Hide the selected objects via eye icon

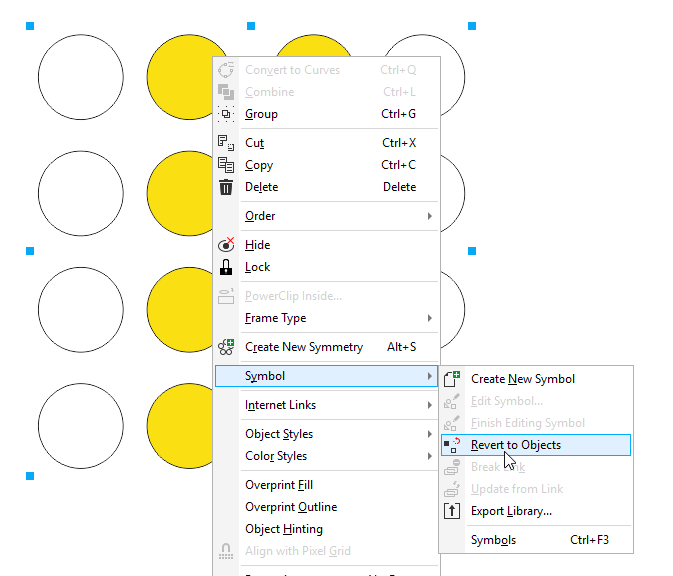click(226, 245)
